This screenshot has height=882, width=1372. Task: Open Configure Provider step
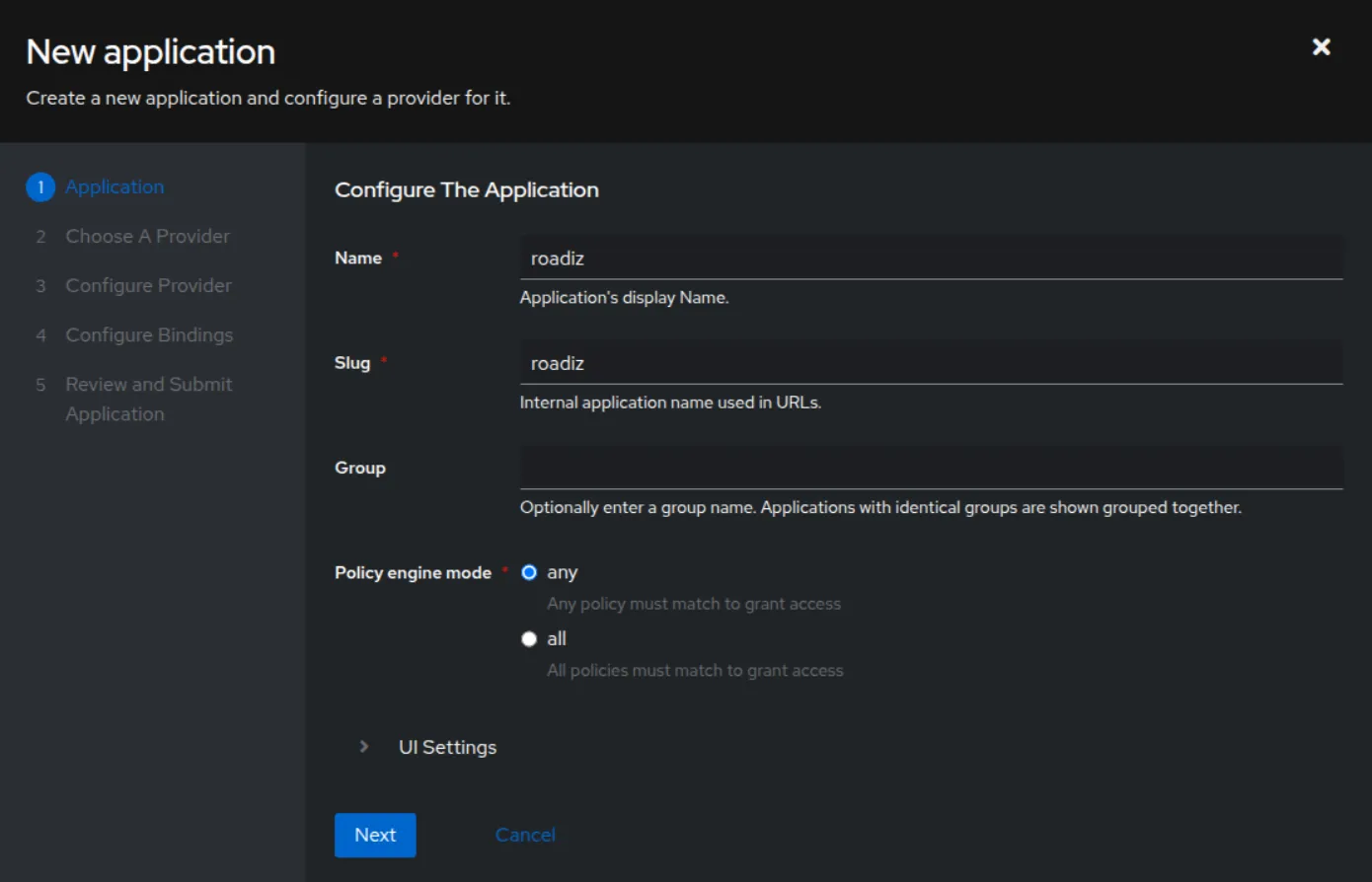(148, 285)
